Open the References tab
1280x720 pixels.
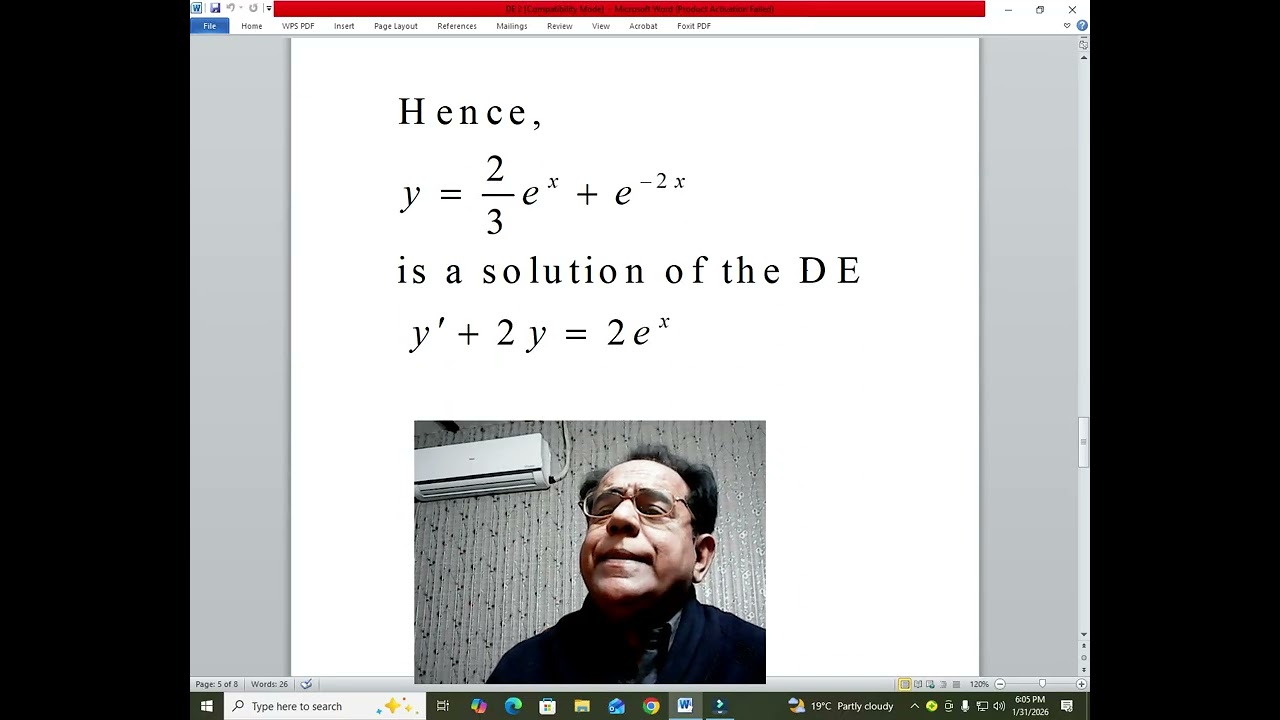click(457, 26)
